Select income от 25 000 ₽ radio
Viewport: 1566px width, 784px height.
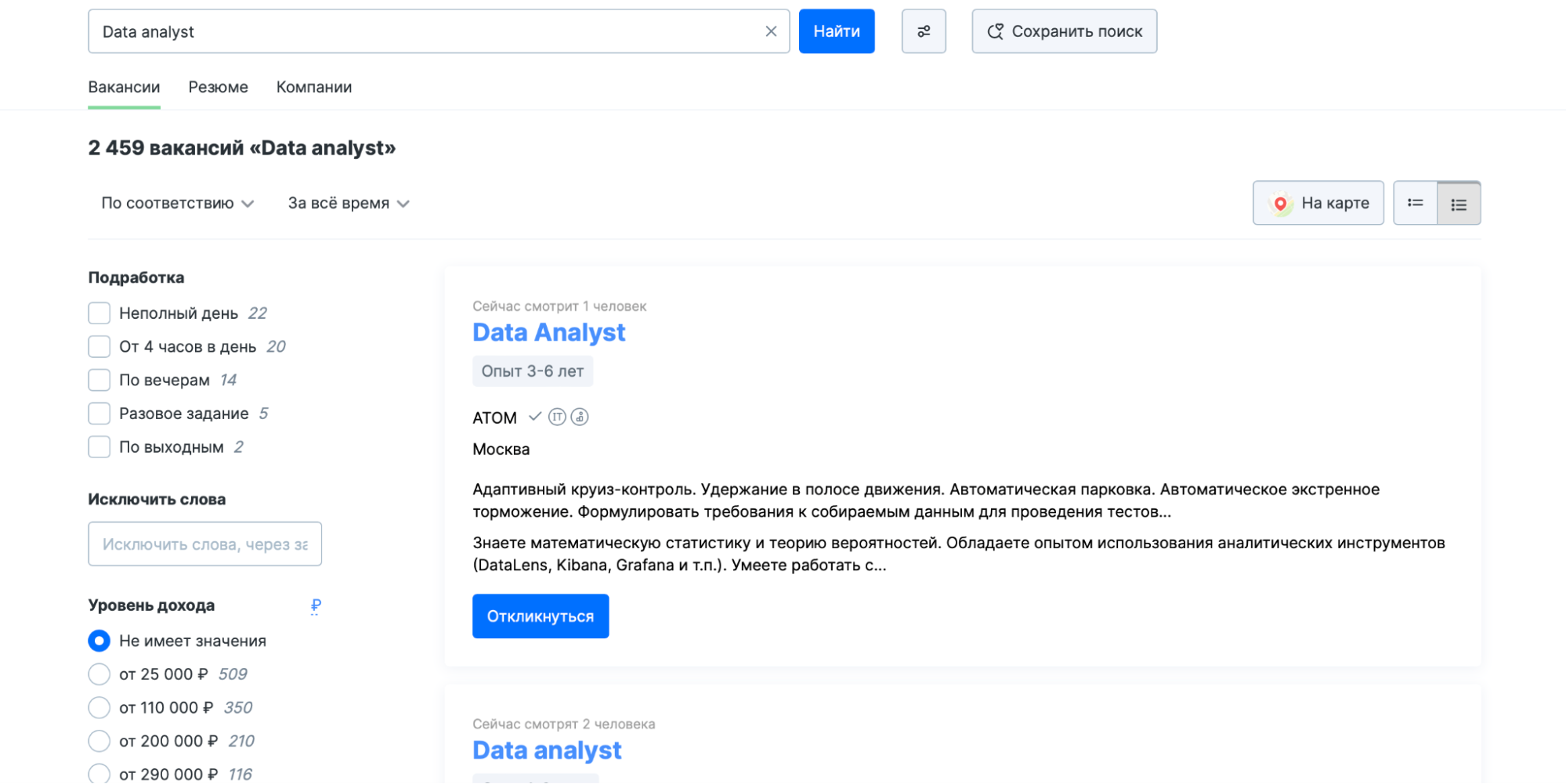[x=99, y=674]
